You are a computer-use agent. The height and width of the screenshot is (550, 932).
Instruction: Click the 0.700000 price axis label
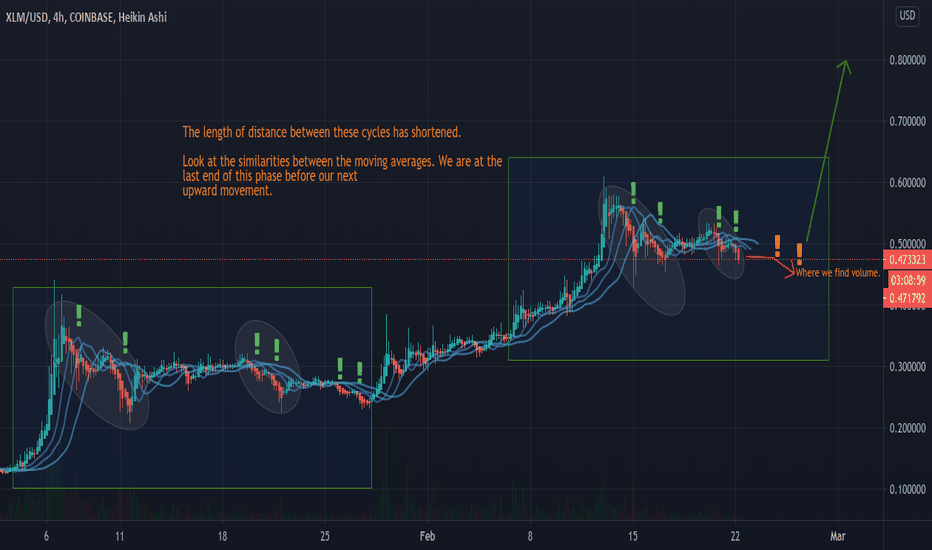907,121
